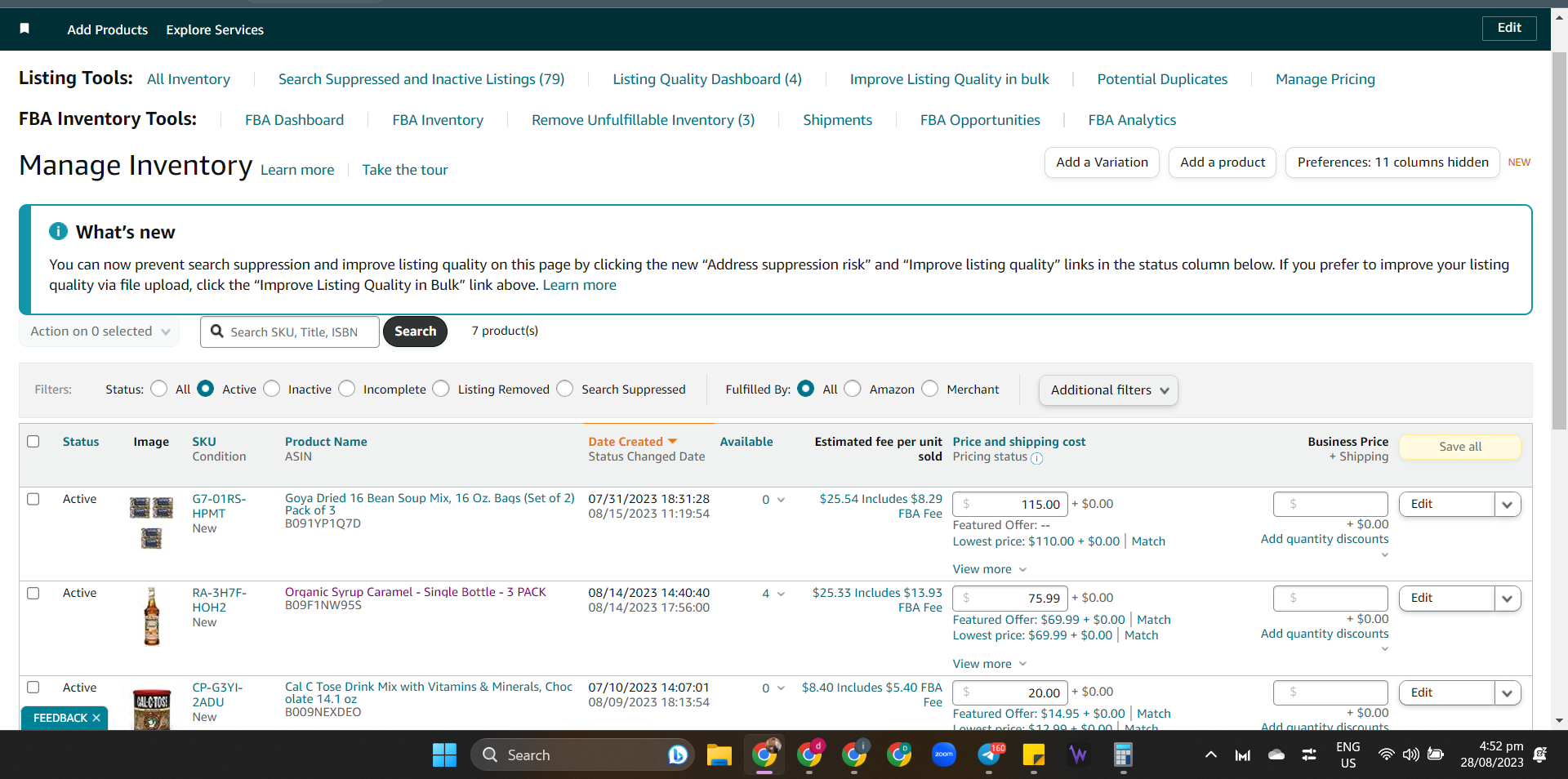The height and width of the screenshot is (779, 1568).
Task: Open Remove Unfulfillable Inventory (3)
Action: (644, 120)
